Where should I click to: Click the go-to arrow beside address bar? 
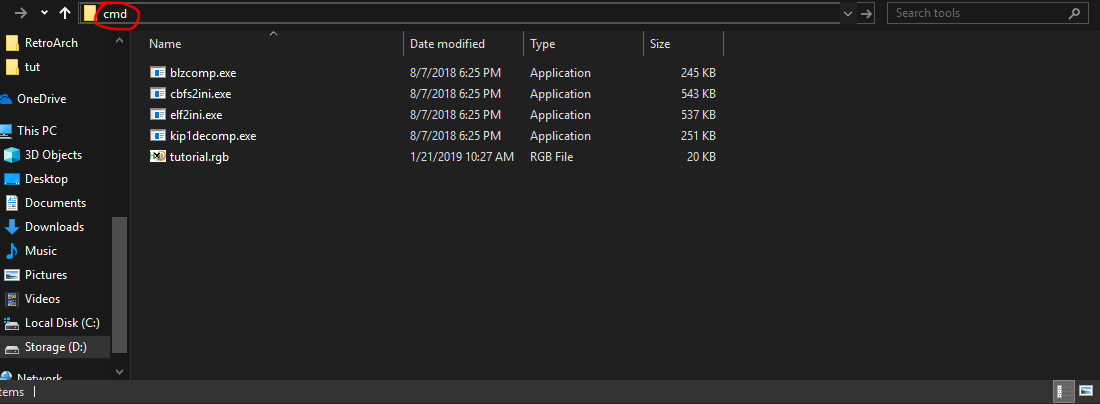click(x=866, y=13)
